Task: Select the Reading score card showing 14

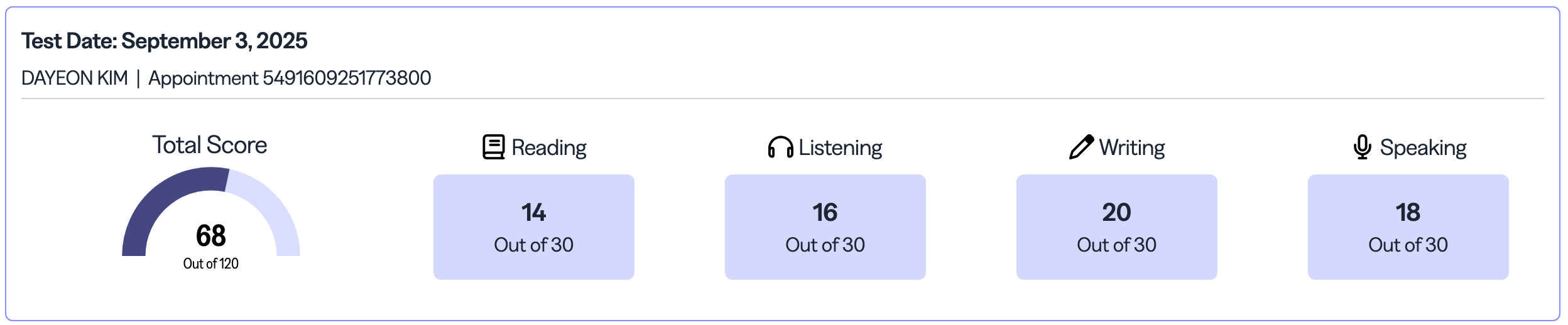Action: pos(533,226)
